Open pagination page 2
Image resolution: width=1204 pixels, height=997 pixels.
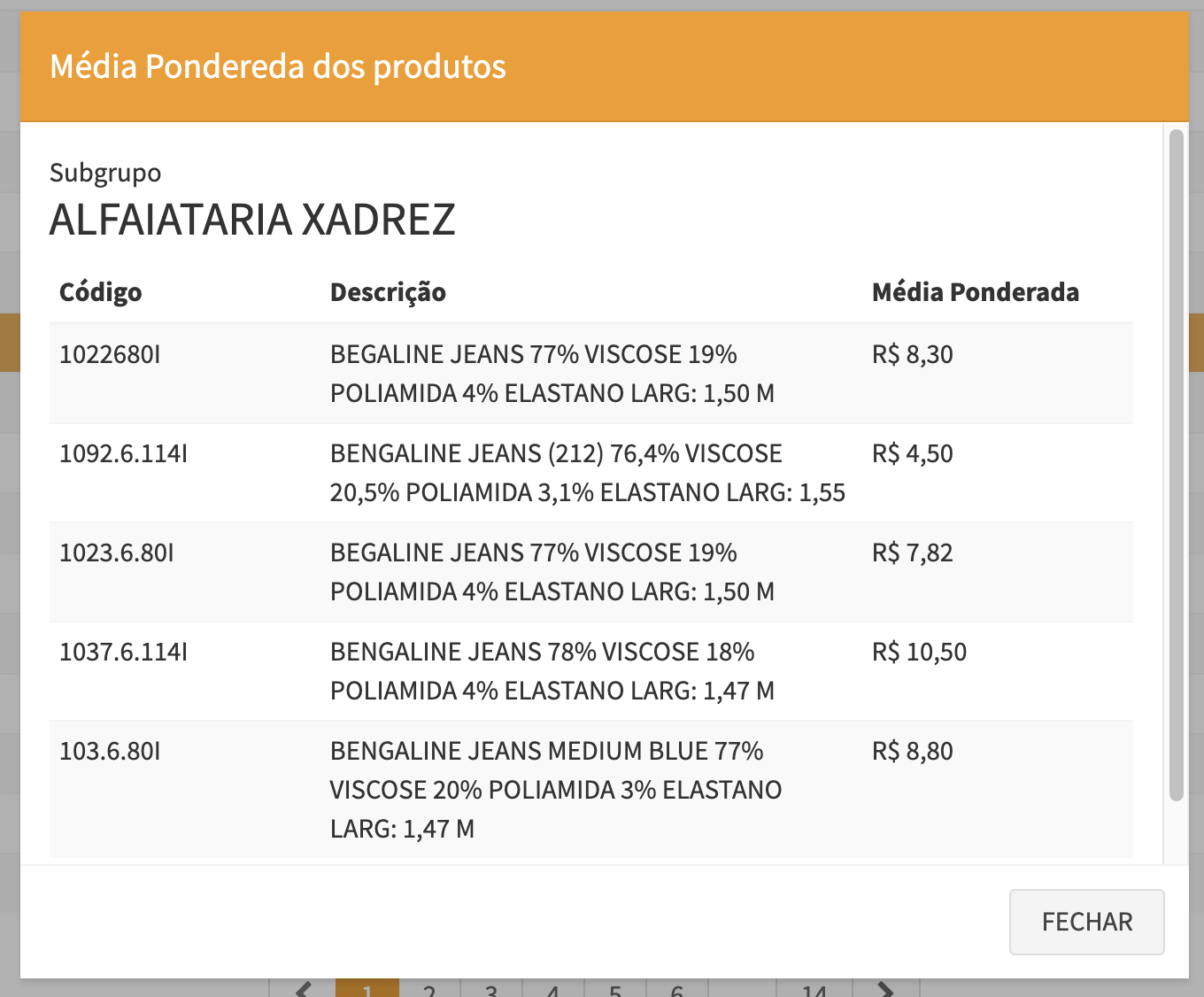coord(429,990)
